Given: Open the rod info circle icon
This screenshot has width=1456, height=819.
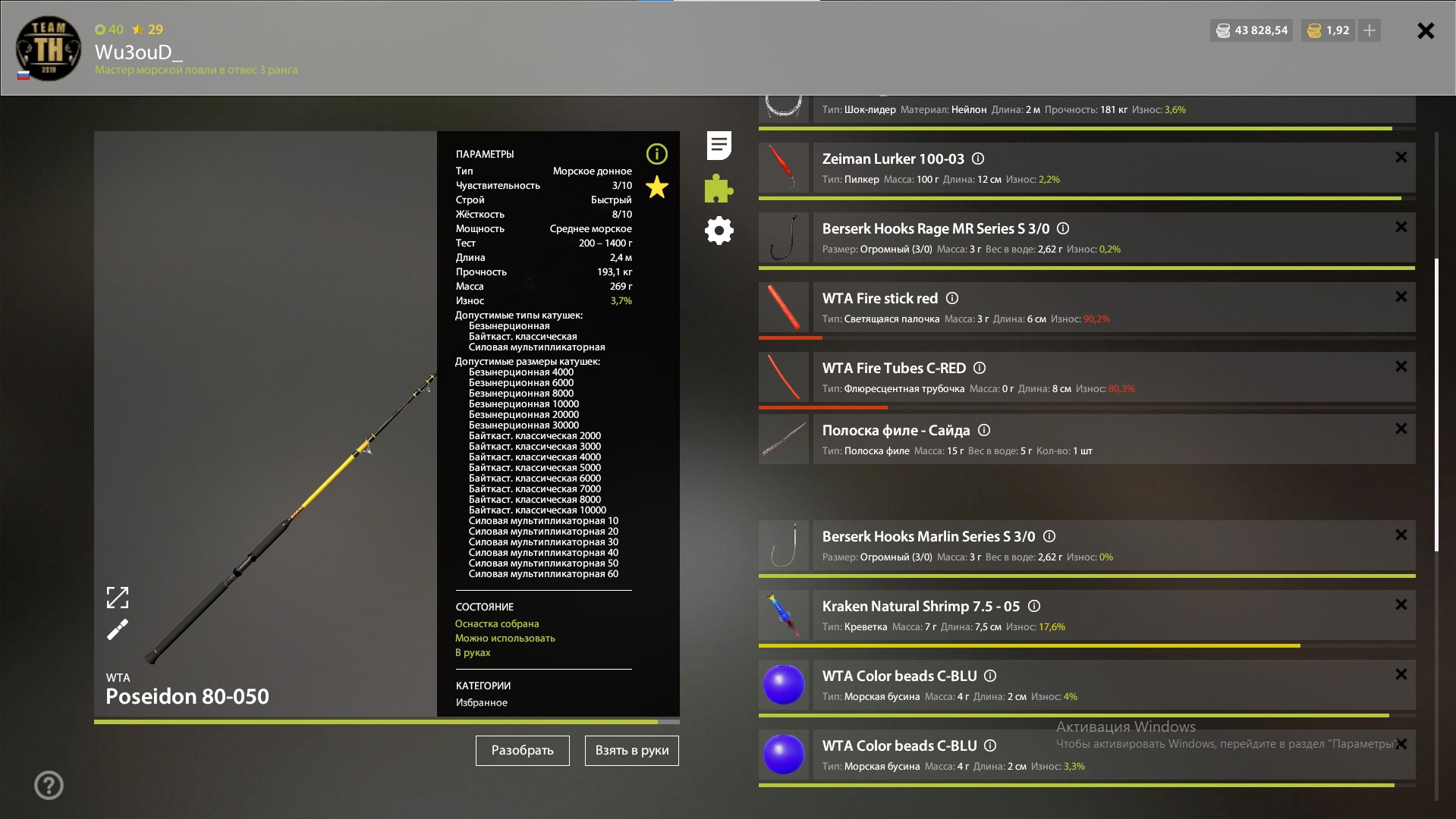Looking at the screenshot, I should click(x=657, y=154).
